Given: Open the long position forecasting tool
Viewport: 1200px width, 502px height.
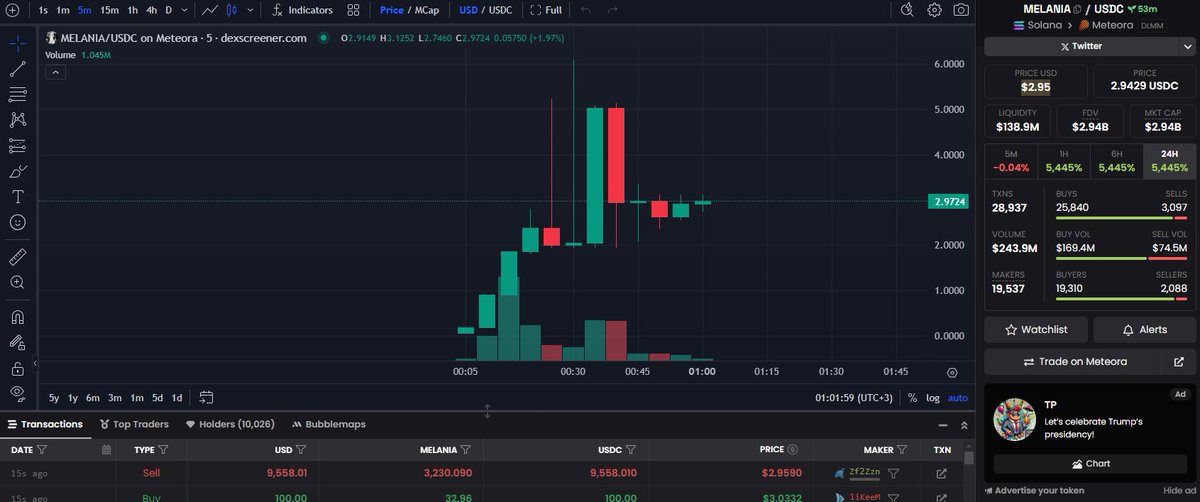Looking at the screenshot, I should (17, 146).
